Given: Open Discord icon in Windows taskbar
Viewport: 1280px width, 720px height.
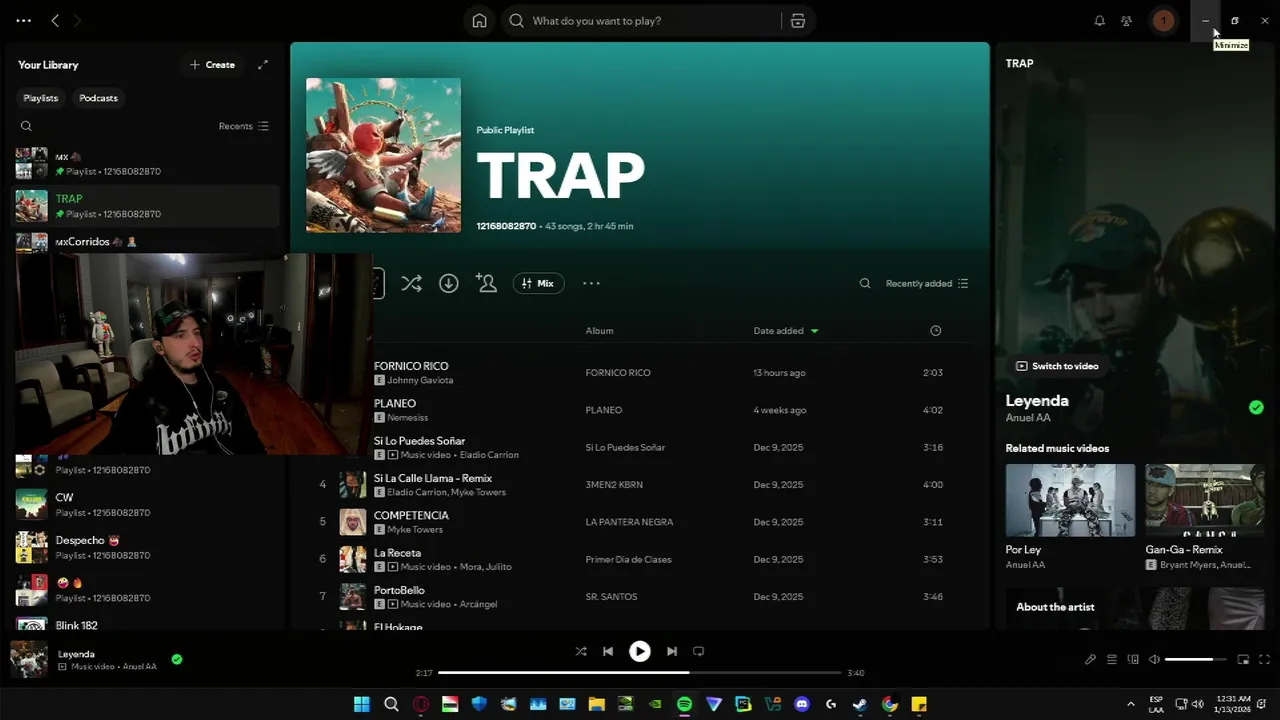Looking at the screenshot, I should (801, 704).
